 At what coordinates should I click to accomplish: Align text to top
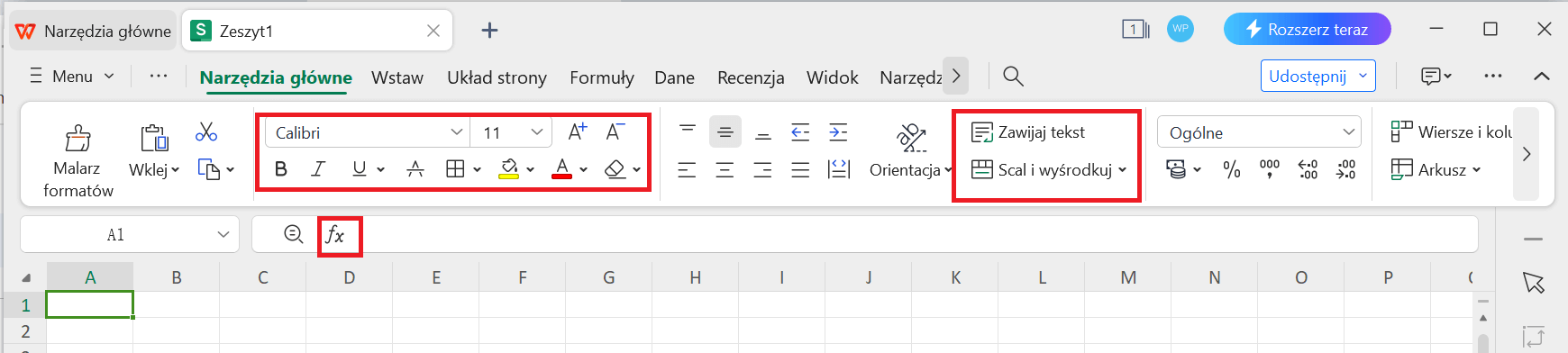point(688,132)
